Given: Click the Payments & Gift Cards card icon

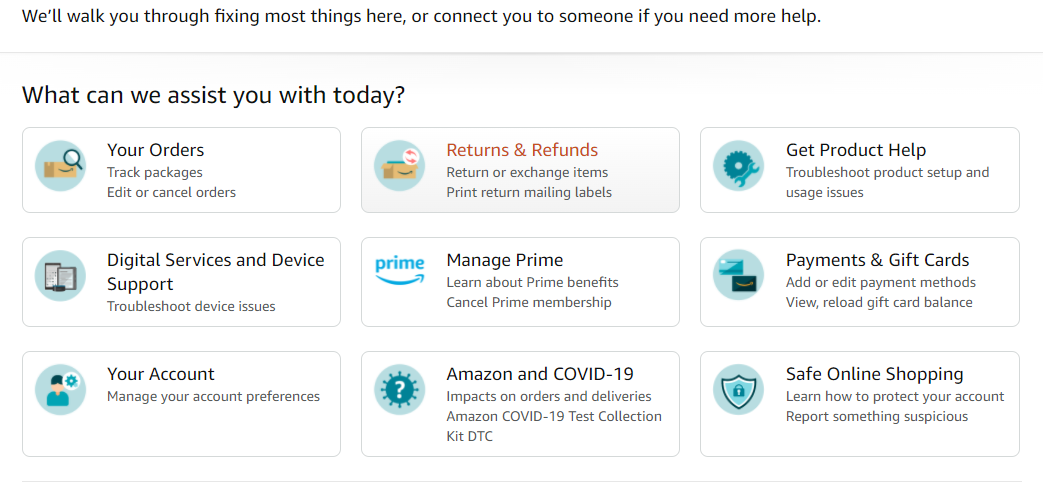Looking at the screenshot, I should tap(738, 275).
